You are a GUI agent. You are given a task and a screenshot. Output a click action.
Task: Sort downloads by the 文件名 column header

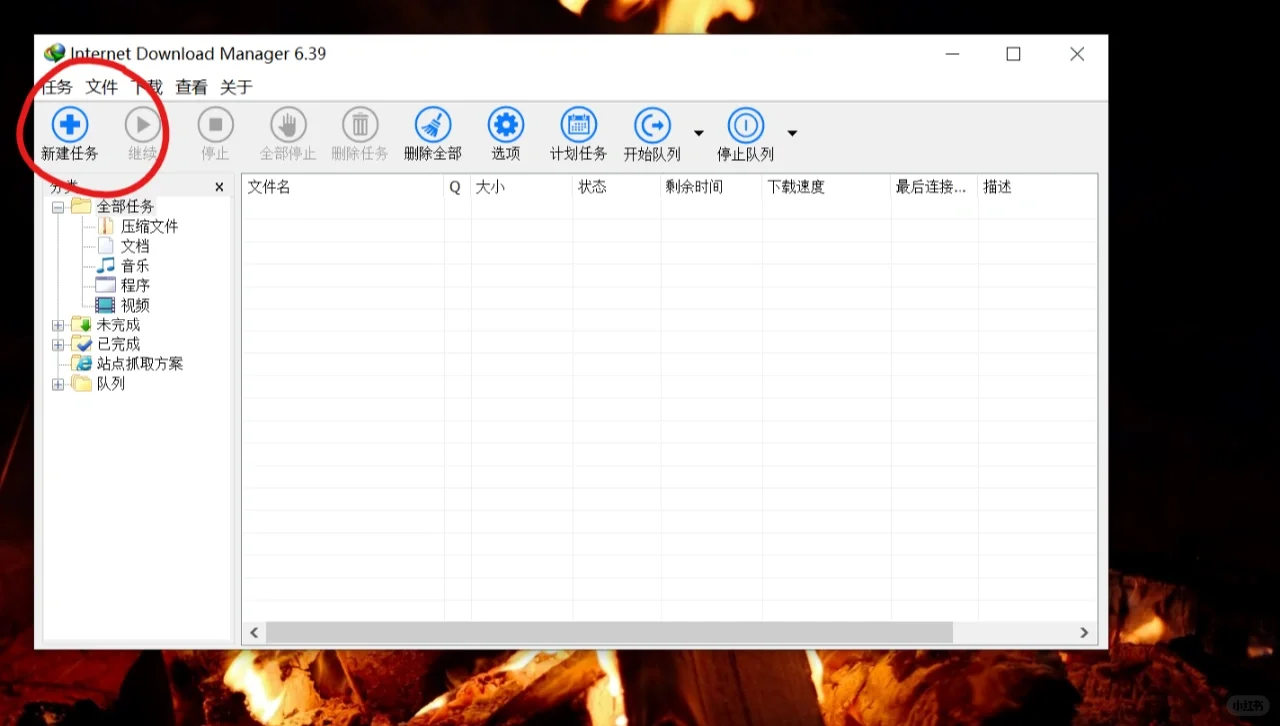268,186
